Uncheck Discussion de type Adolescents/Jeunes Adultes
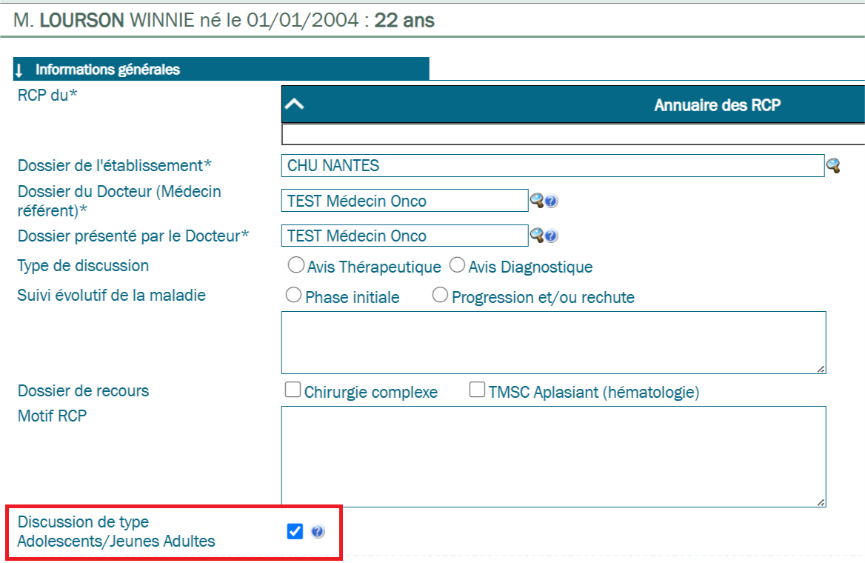Screen dimensions: 865x563 (295, 532)
